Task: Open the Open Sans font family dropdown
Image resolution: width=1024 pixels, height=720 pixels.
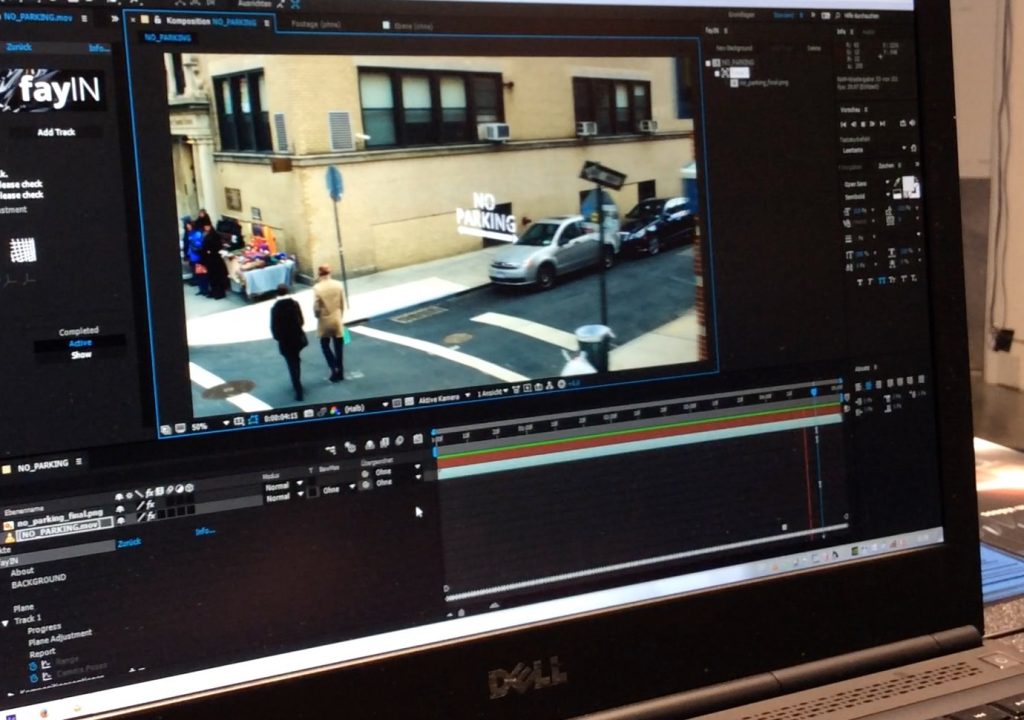Action: click(866, 184)
